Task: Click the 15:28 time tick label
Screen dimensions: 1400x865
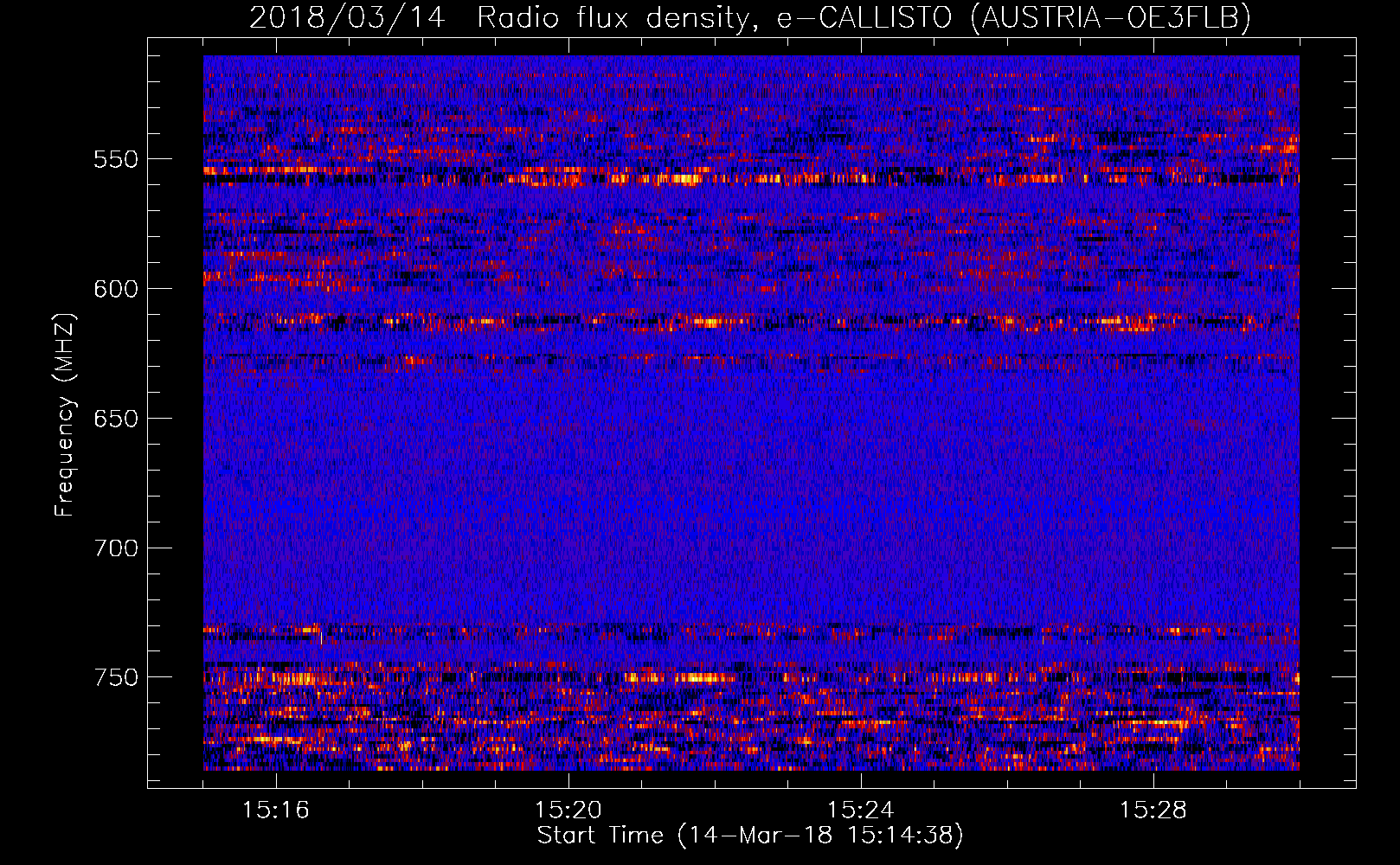Action: (1153, 811)
